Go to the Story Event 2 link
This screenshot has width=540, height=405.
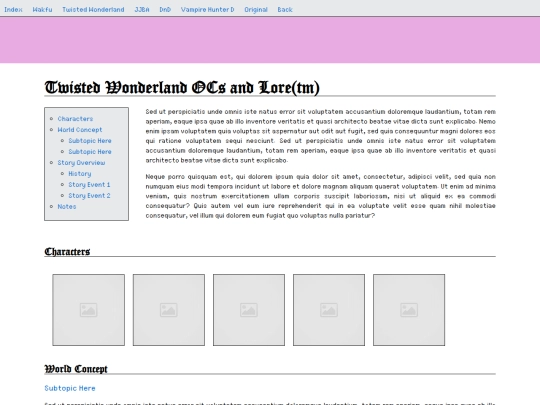pyautogui.click(x=89, y=196)
